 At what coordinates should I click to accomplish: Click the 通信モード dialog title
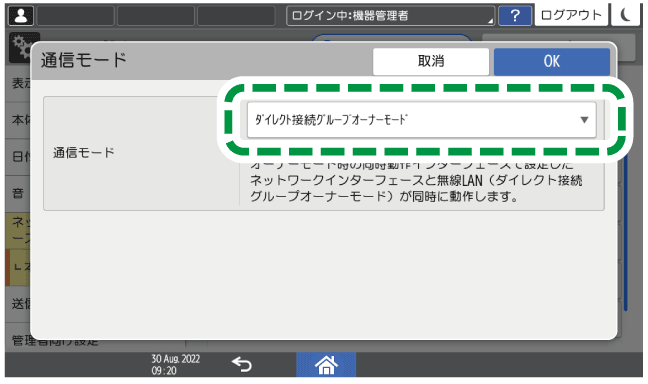(x=84, y=60)
